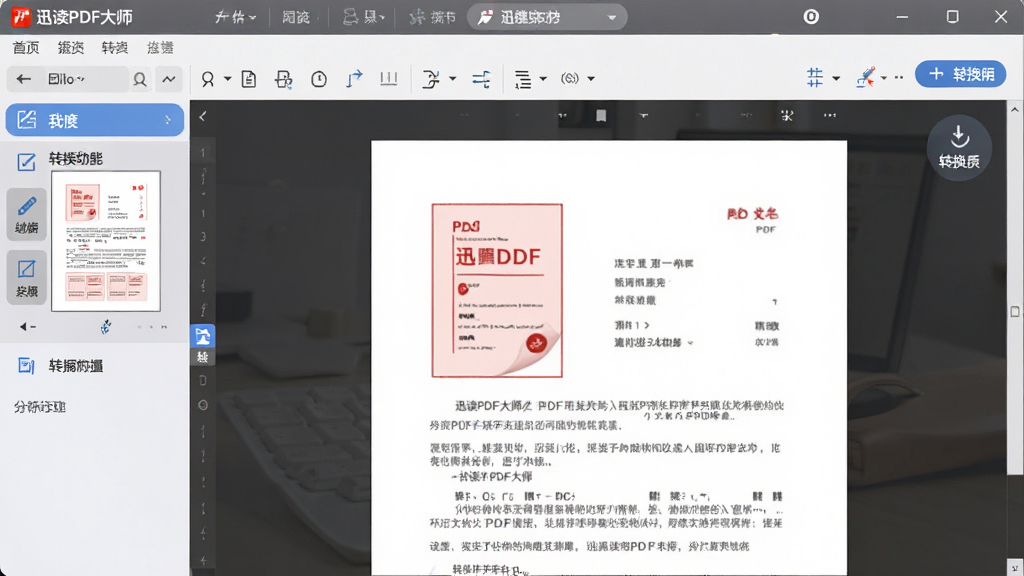Click the blue 我 sidebar button
The width and height of the screenshot is (1024, 576).
pyautogui.click(x=95, y=120)
